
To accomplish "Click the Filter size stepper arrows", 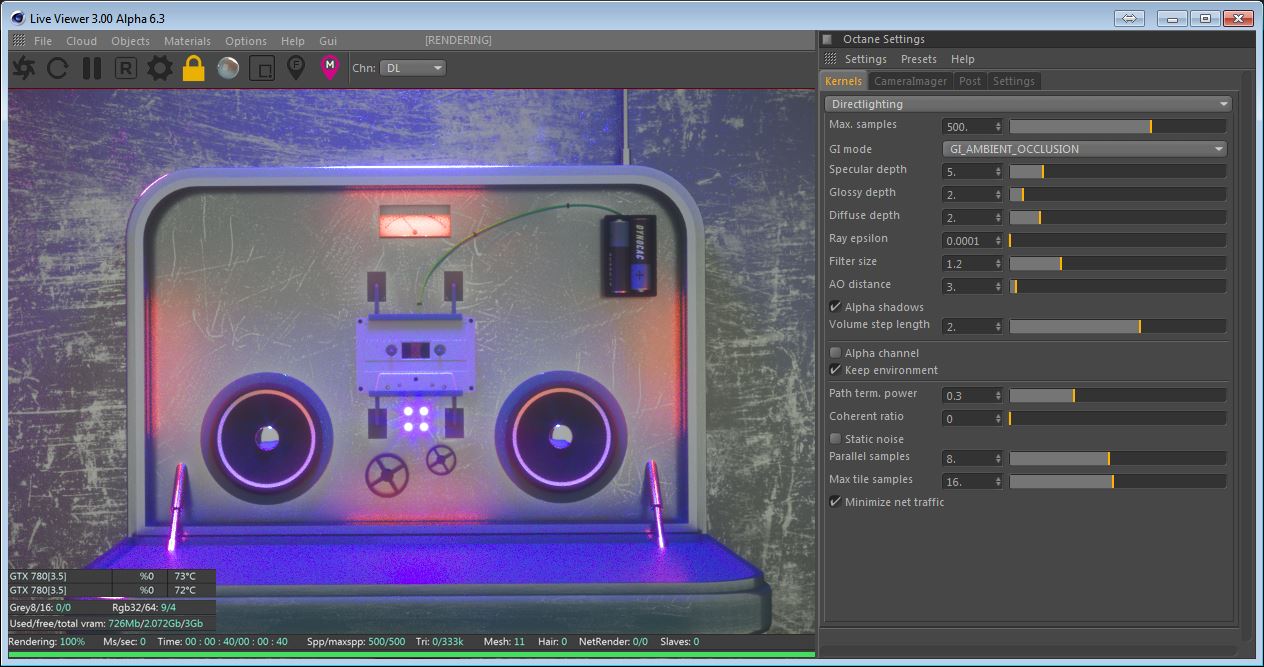I will [998, 264].
